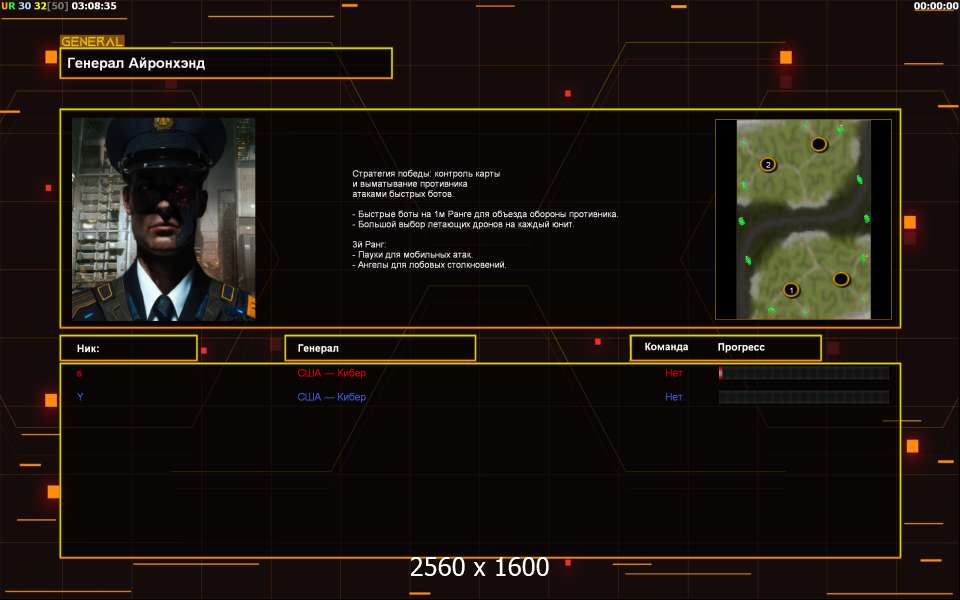Select blue player's 'США — Кибер' entry
The height and width of the screenshot is (600, 960).
coord(331,397)
